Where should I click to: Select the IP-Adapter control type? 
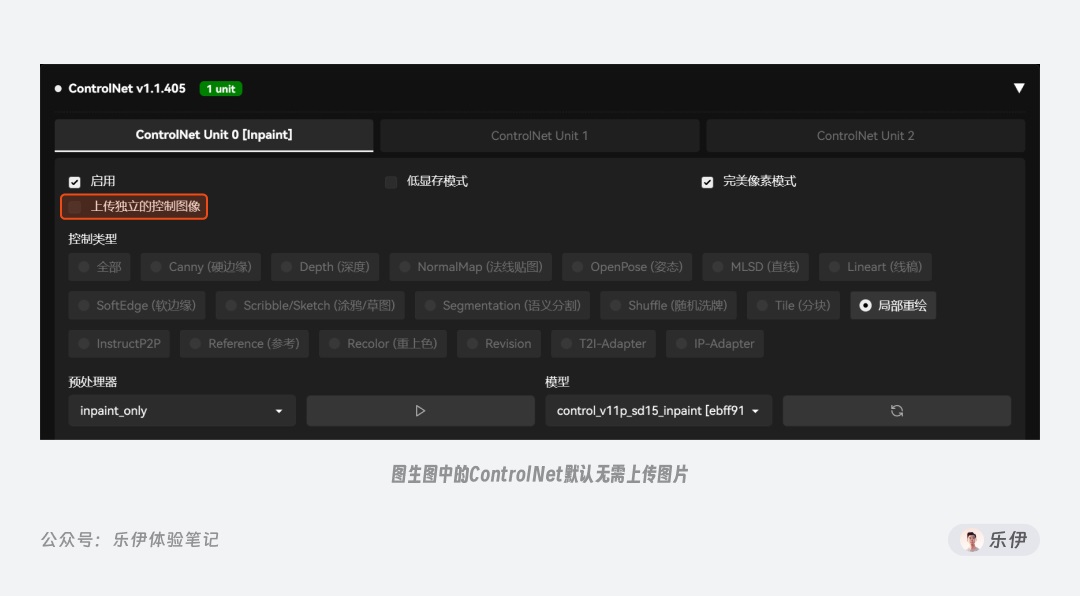[x=714, y=343]
